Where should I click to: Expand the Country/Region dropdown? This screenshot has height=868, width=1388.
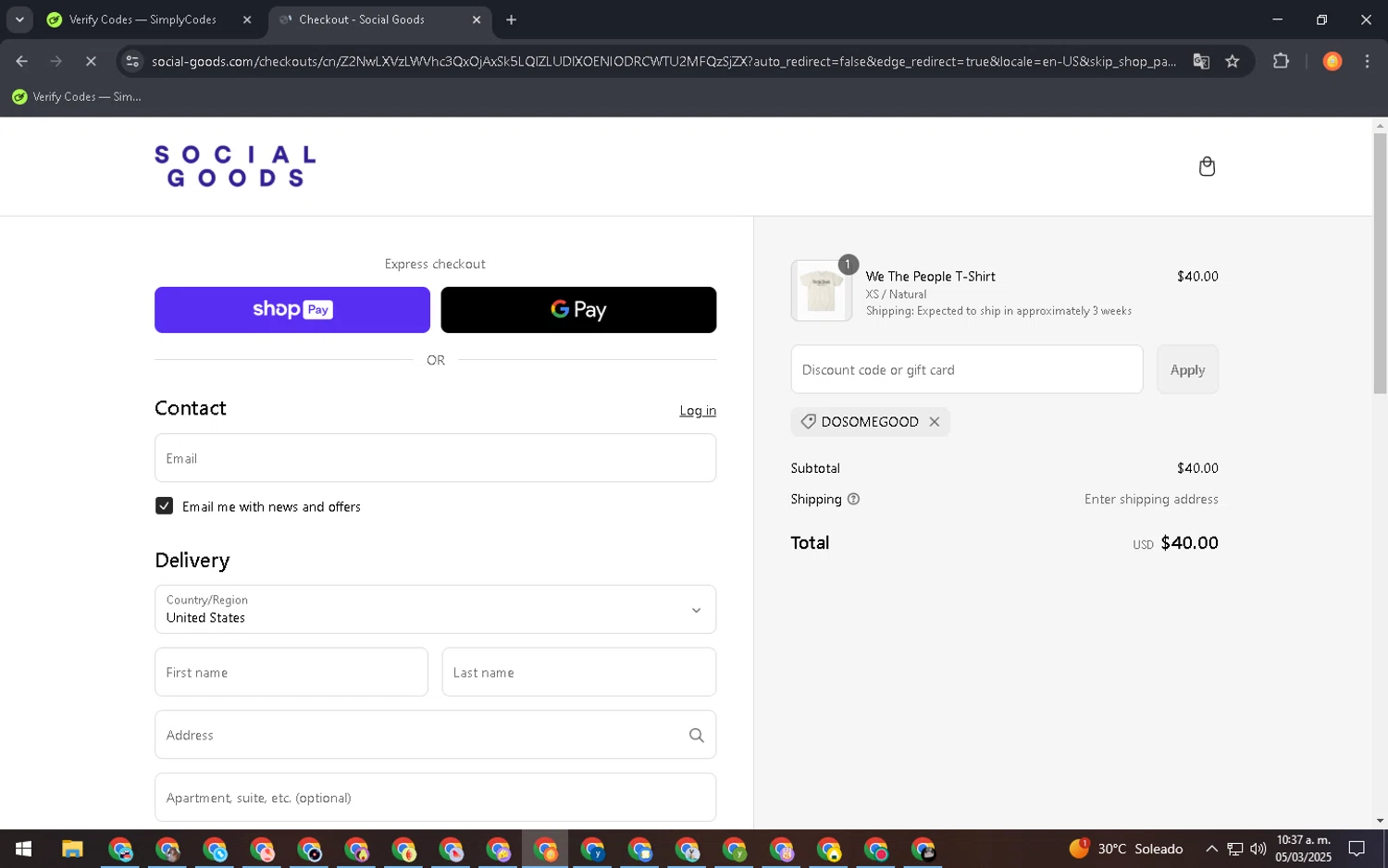pos(435,609)
